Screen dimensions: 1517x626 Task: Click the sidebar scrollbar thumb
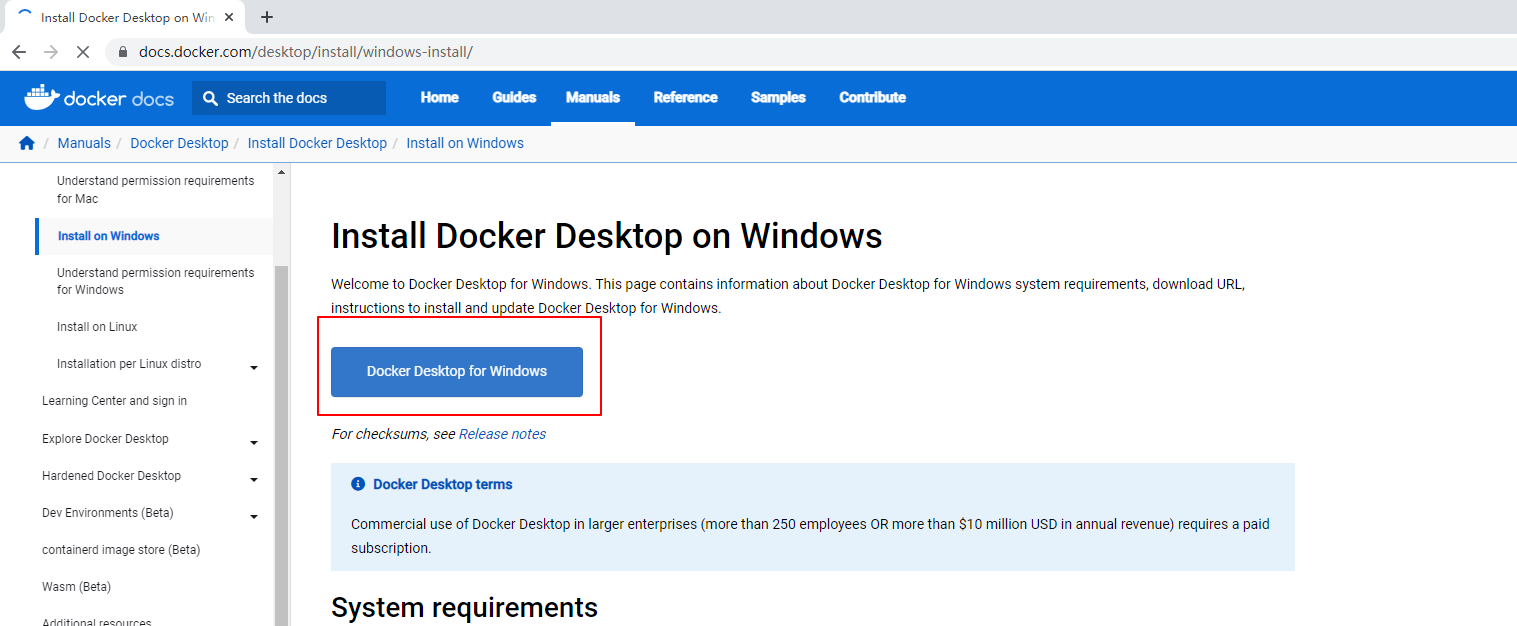(281, 445)
